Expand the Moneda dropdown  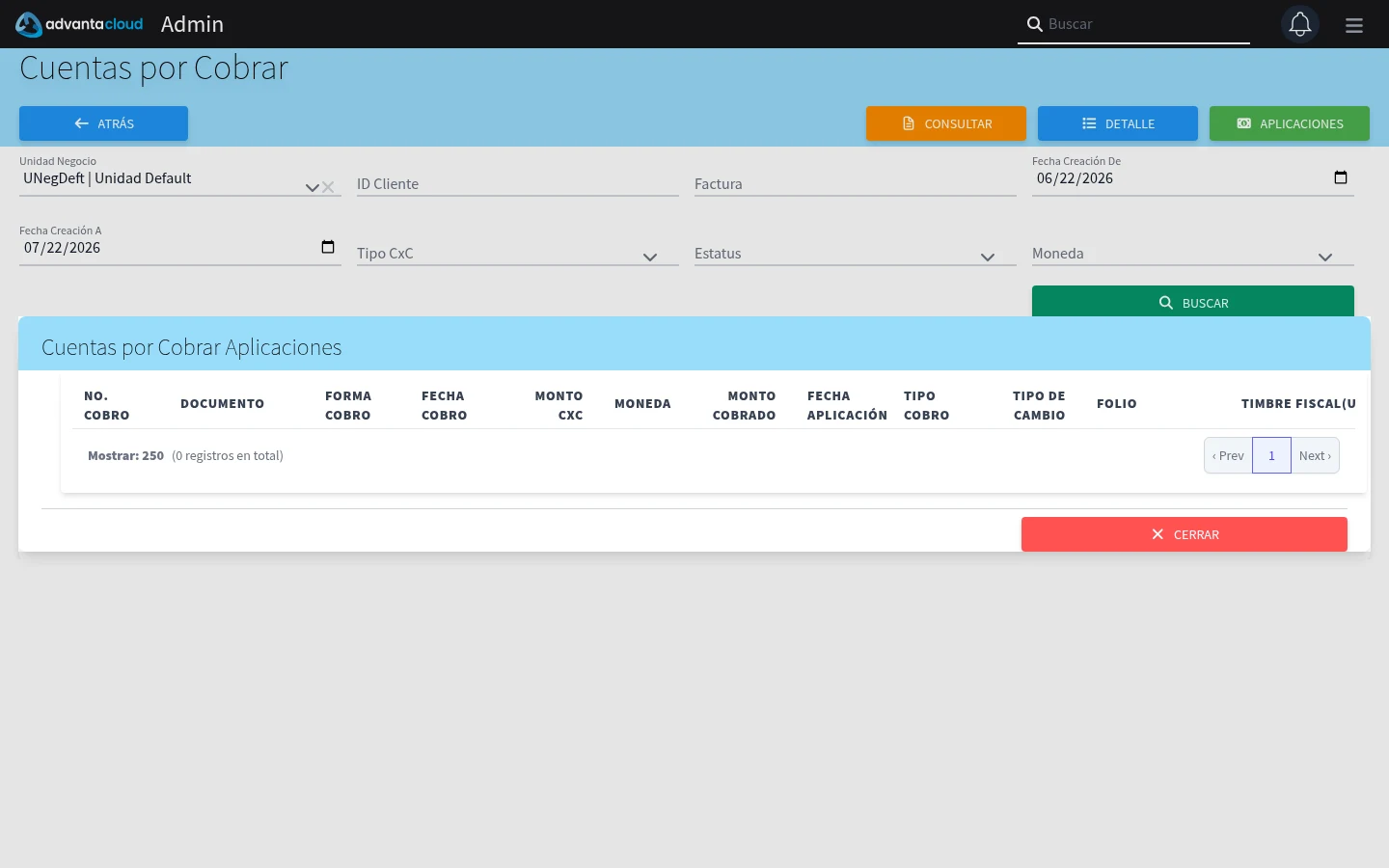[x=1325, y=257]
